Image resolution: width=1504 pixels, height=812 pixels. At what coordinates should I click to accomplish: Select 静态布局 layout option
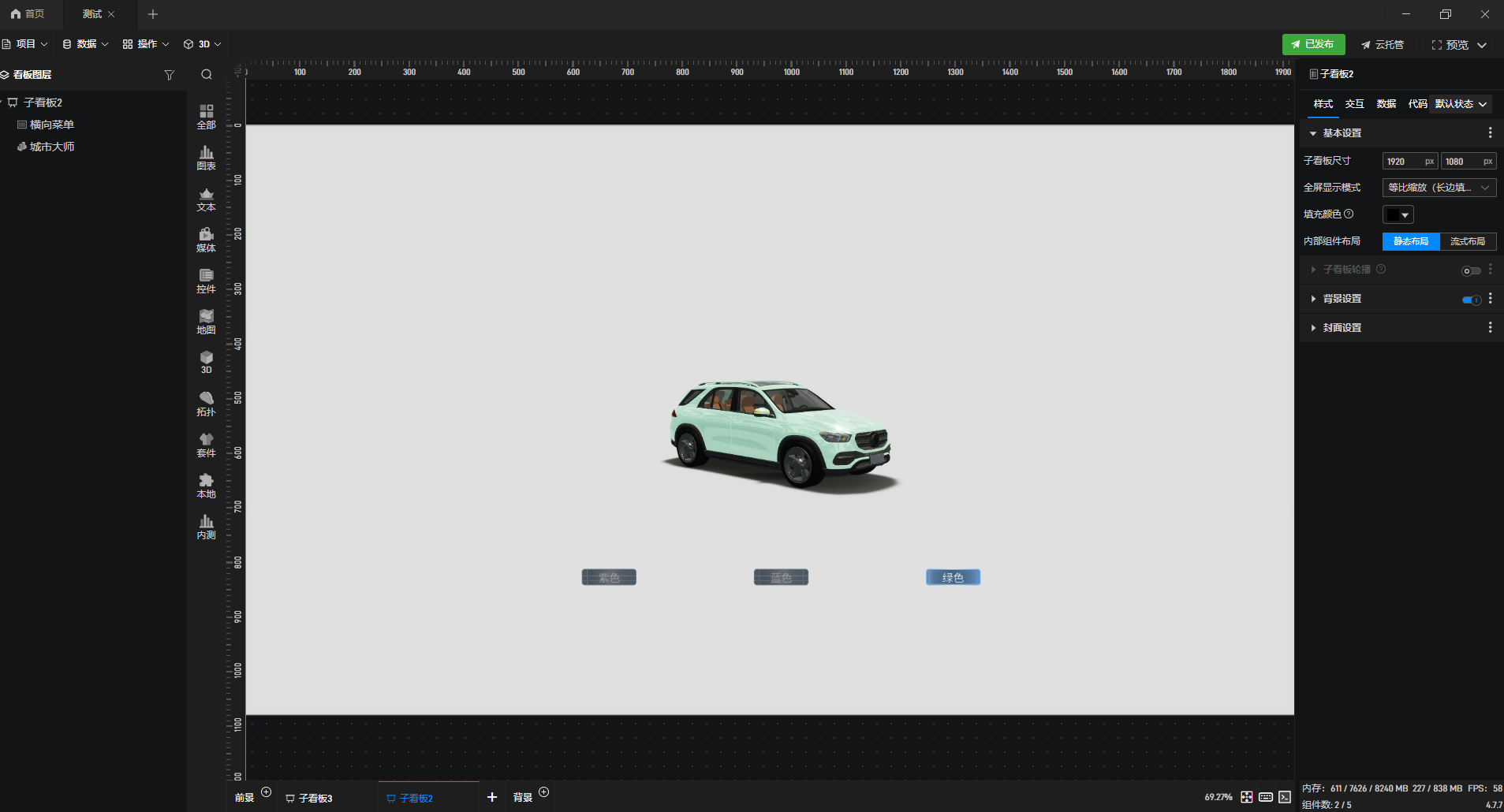[1411, 241]
